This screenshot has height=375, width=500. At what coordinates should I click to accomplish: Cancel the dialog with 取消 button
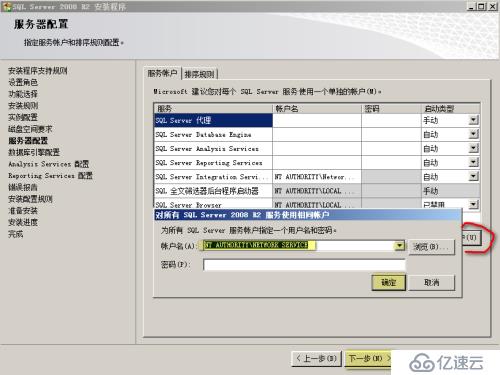point(431,282)
